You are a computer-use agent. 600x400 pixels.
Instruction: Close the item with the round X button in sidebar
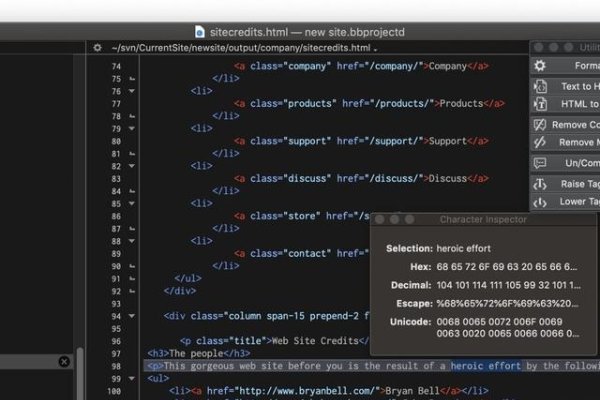(x=64, y=361)
